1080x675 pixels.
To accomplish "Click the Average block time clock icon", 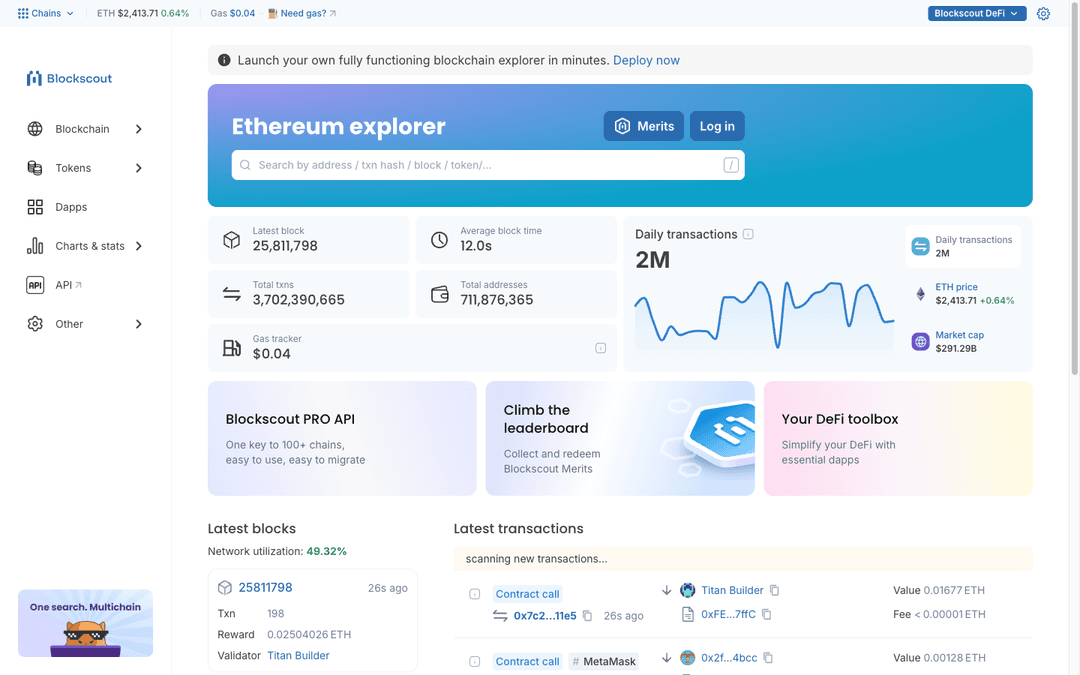I will (439, 240).
